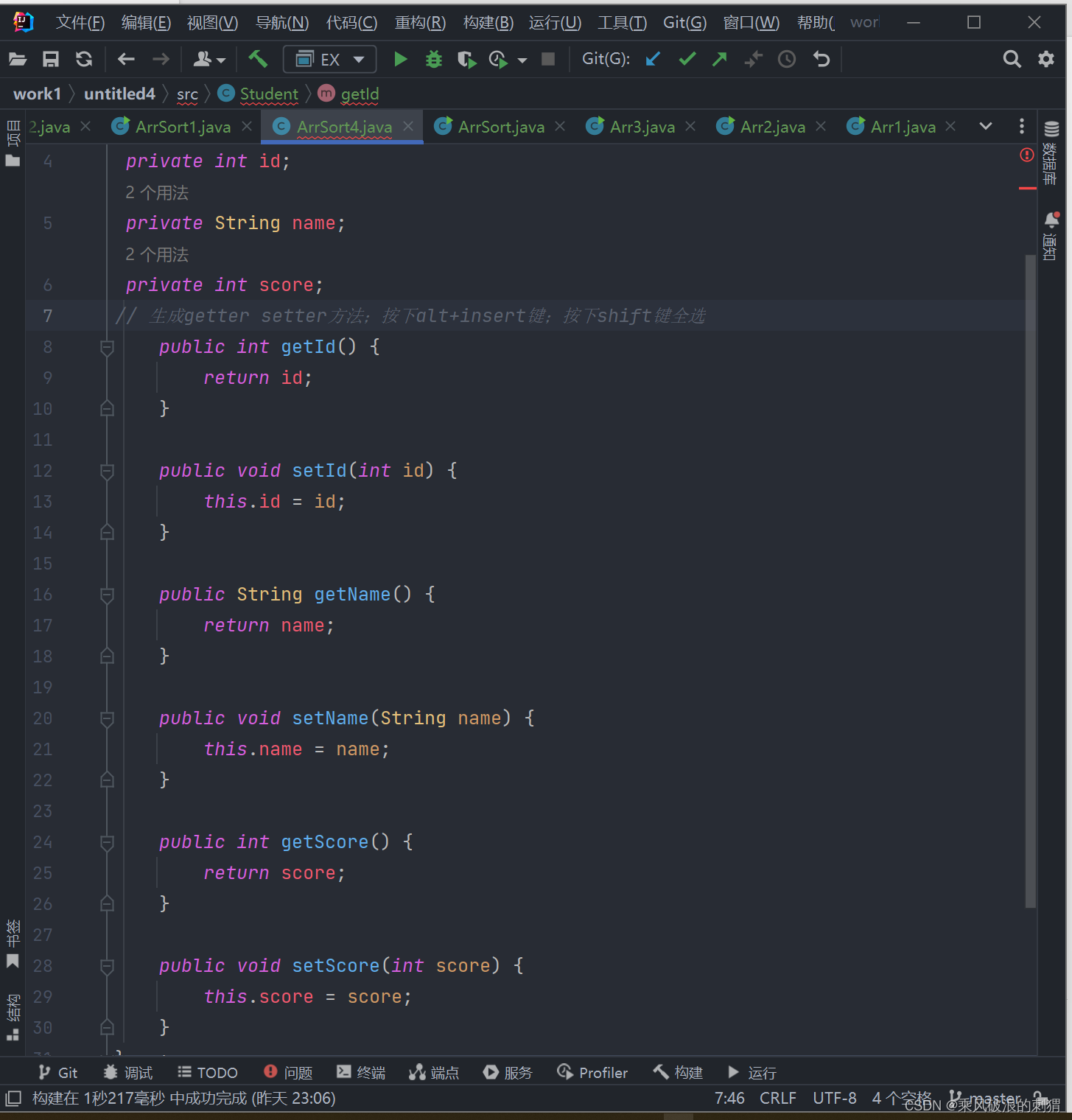The width and height of the screenshot is (1072, 1120).
Task: Open hidden editor tabs list chevron
Action: tap(986, 126)
